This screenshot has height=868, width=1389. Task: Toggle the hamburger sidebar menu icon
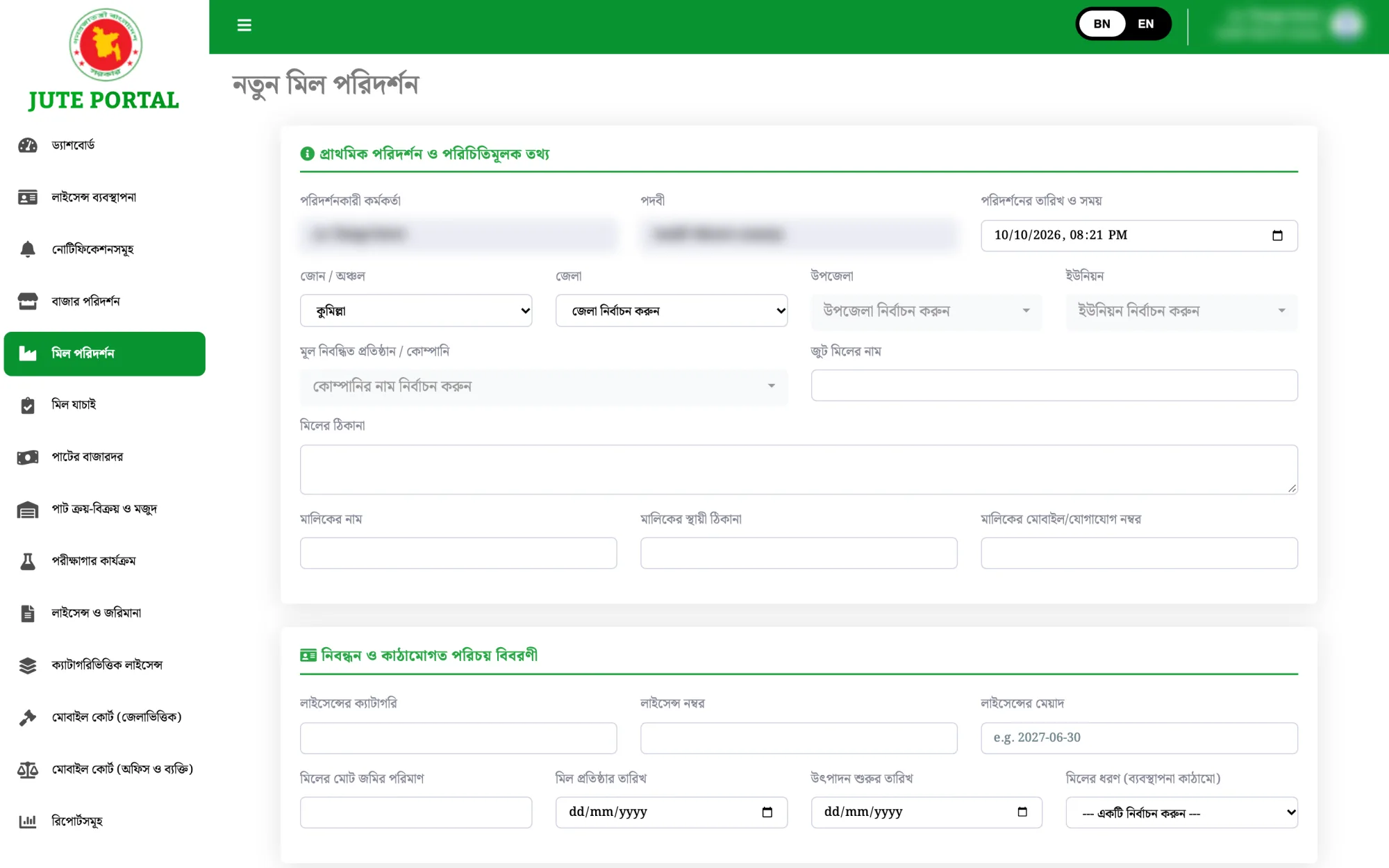[244, 25]
